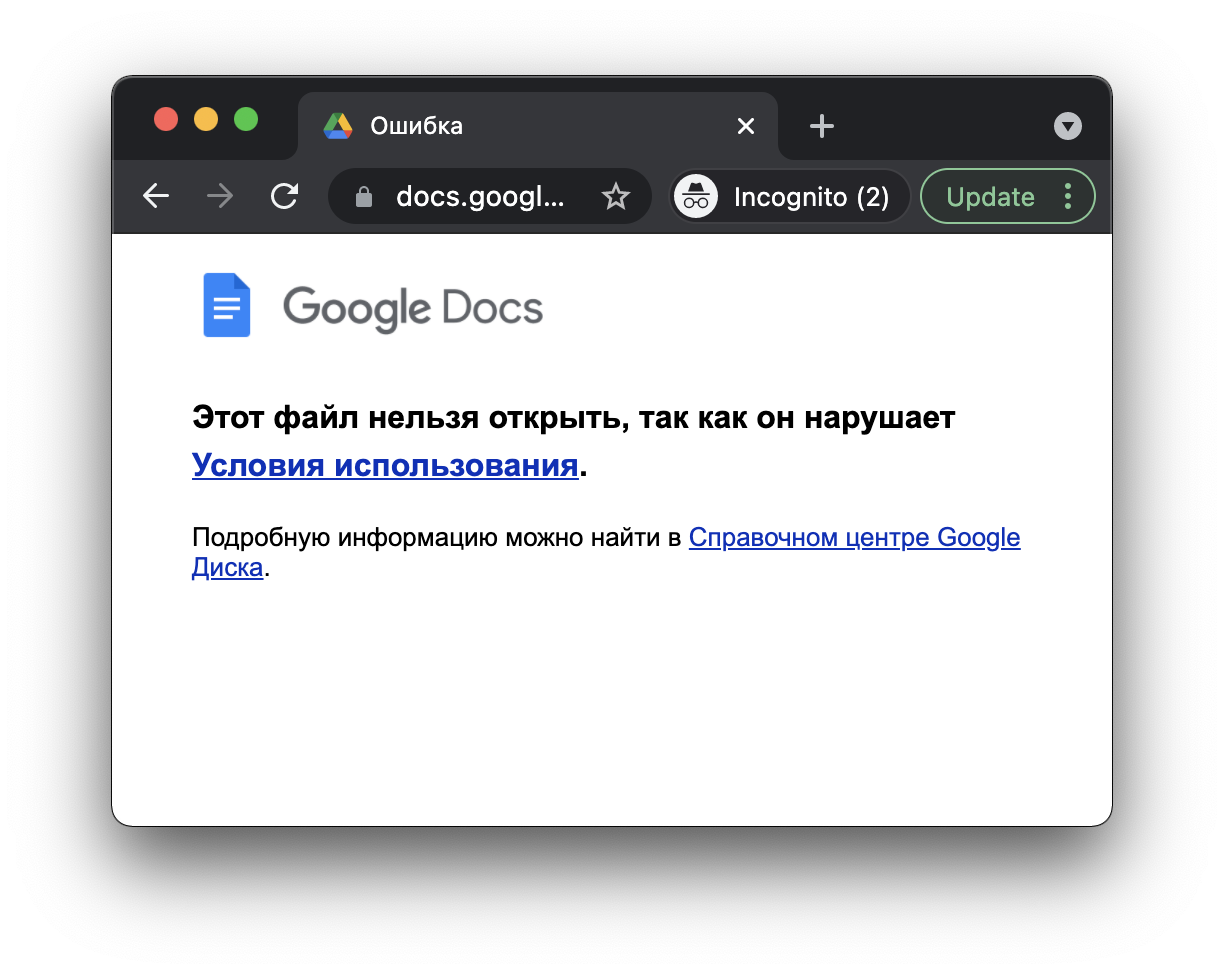Click the forward navigation arrow
The width and height of the screenshot is (1224, 974).
220,197
